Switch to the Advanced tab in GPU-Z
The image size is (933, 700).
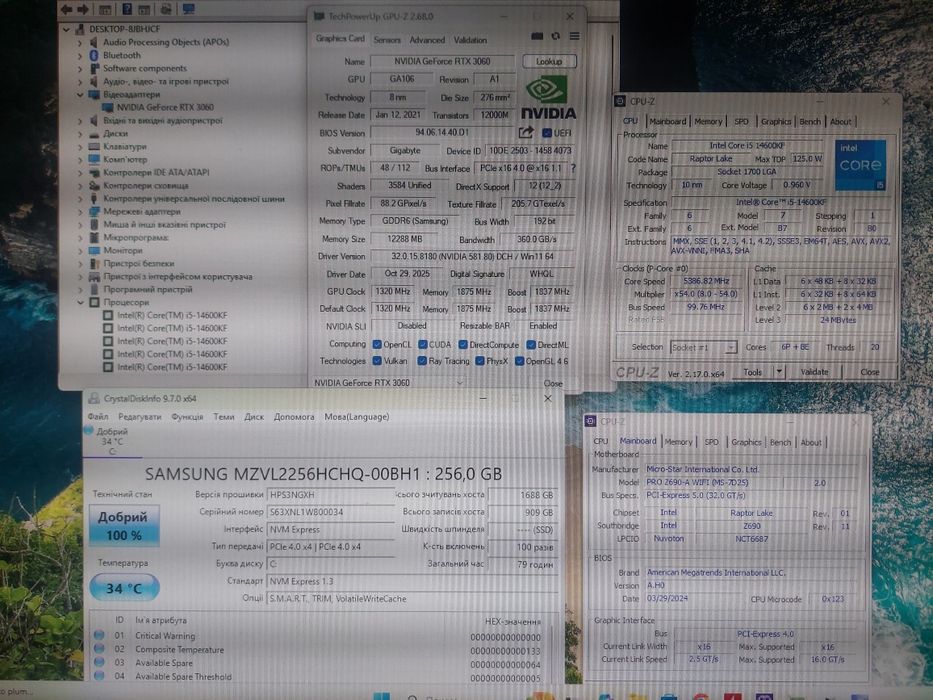[x=427, y=40]
